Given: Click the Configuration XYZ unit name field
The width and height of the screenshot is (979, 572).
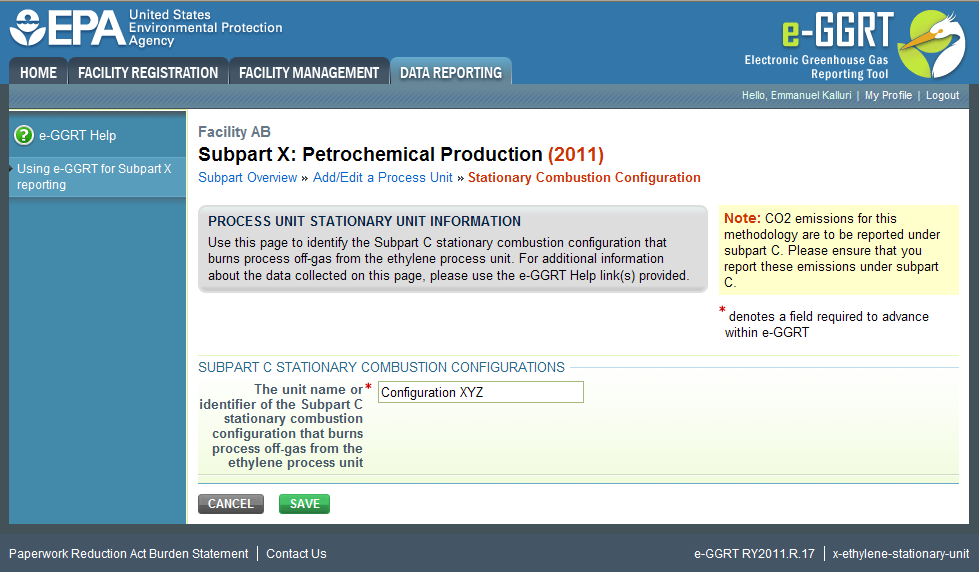Looking at the screenshot, I should pos(481,392).
